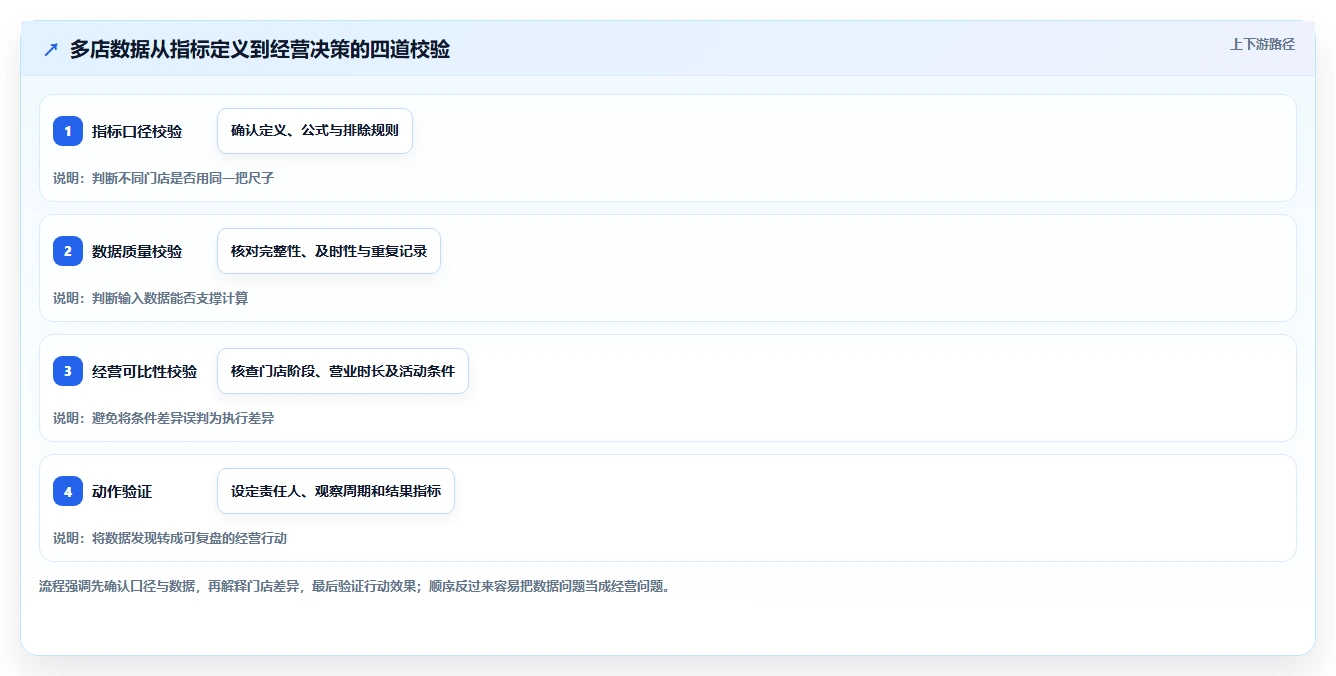Click the 核对完整性、及时性与重复记录 chip
Viewport: 1336px width, 676px height.
tap(329, 251)
